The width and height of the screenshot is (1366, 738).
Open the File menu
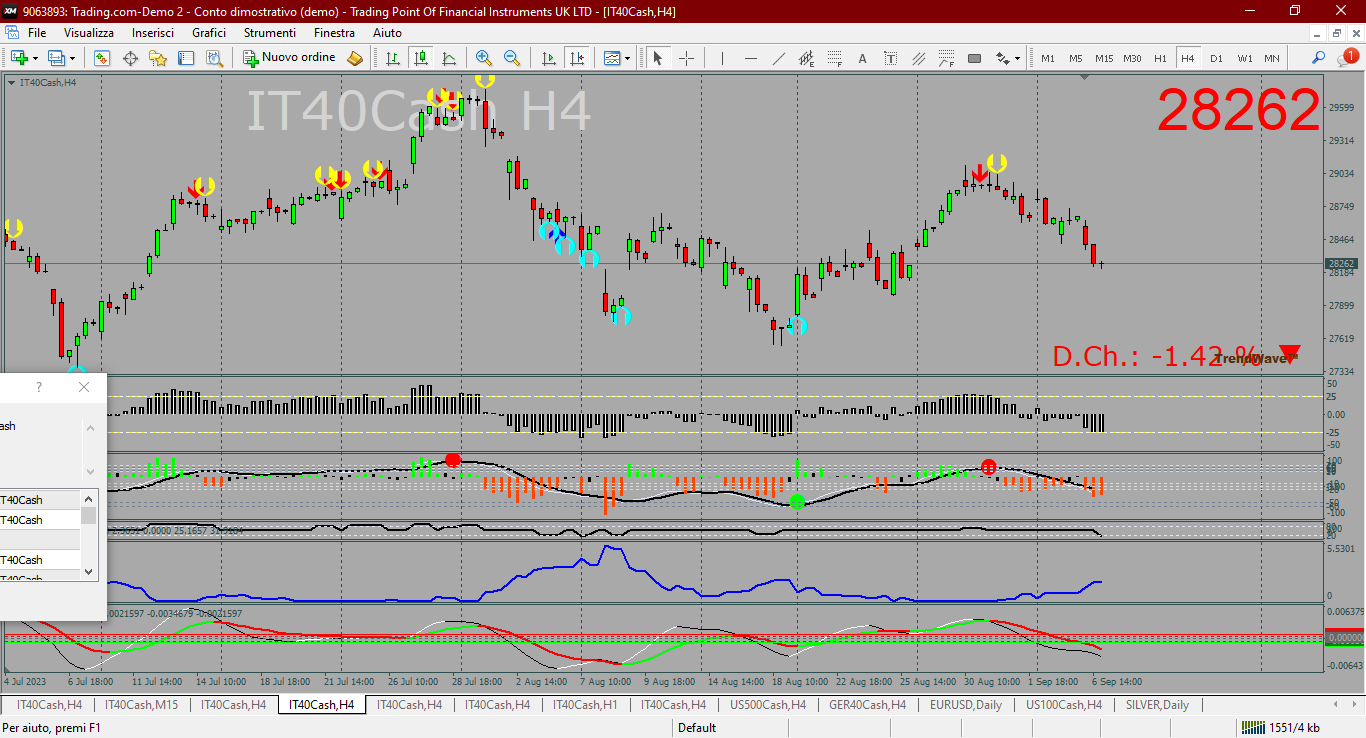(x=37, y=33)
